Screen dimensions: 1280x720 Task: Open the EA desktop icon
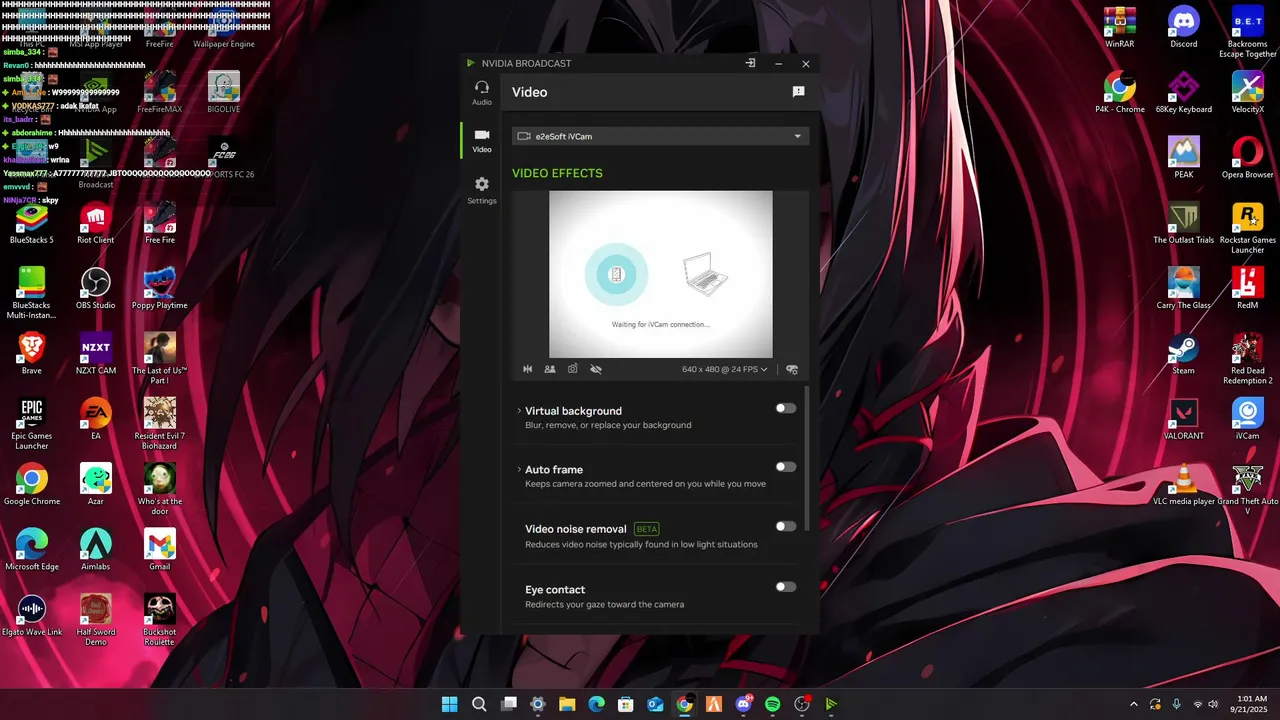point(96,420)
